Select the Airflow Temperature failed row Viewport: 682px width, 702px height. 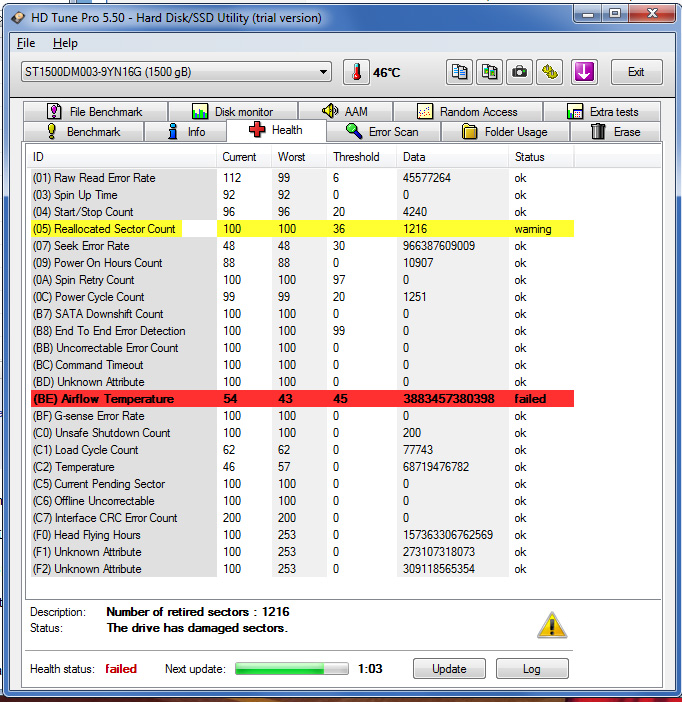coord(302,399)
